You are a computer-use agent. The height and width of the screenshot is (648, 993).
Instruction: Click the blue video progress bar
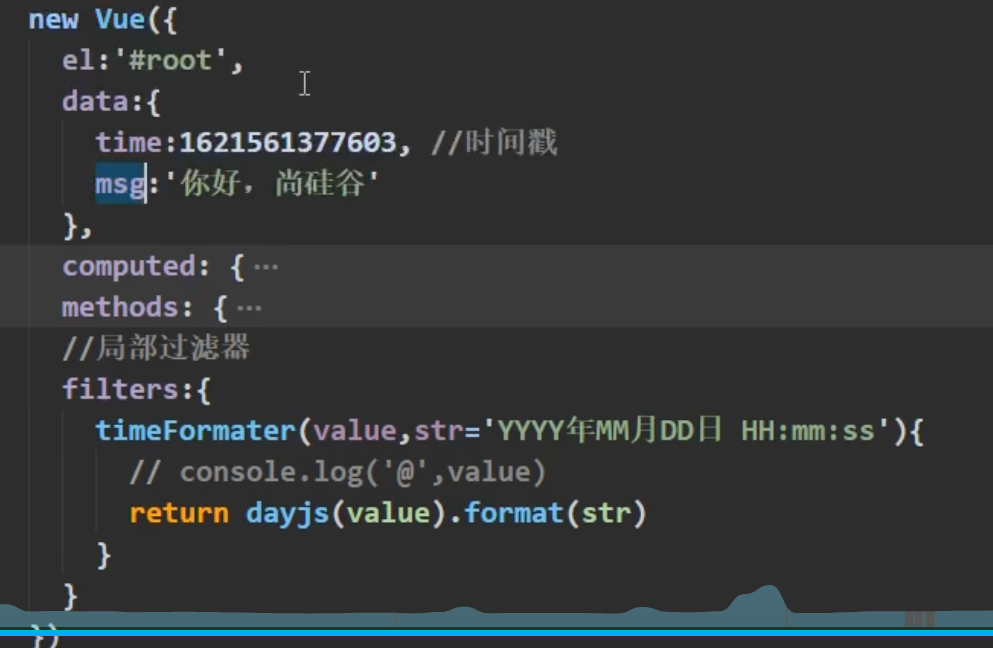[x=496, y=632]
